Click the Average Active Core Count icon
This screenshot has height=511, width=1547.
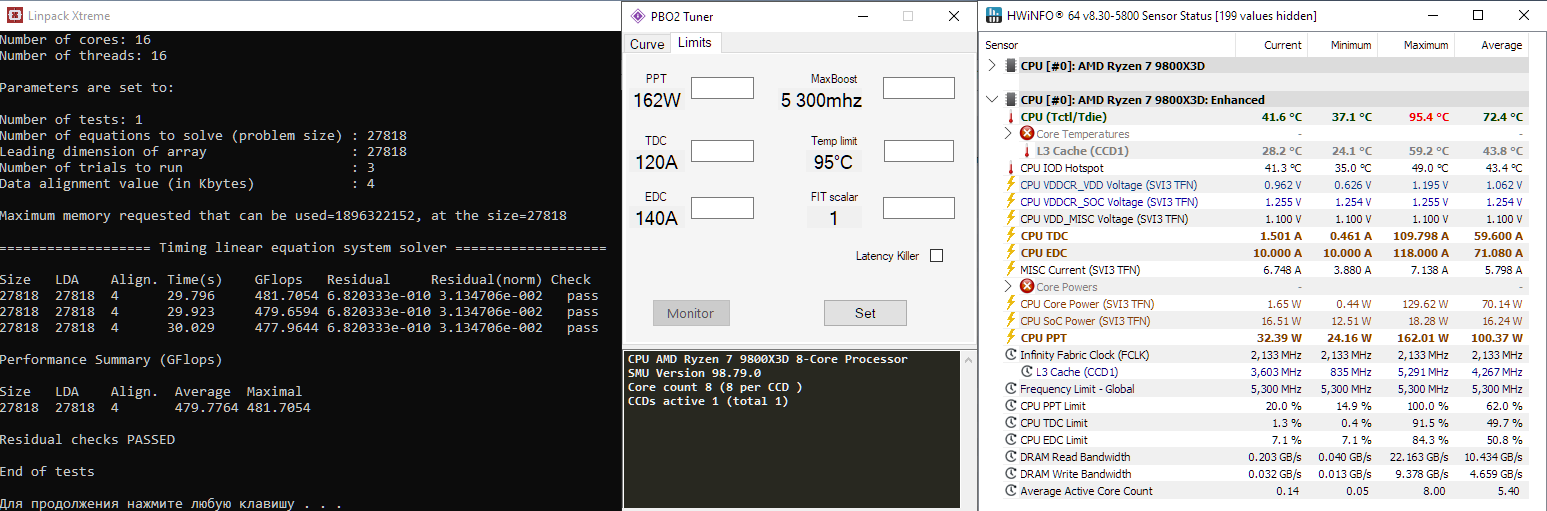[1011, 491]
